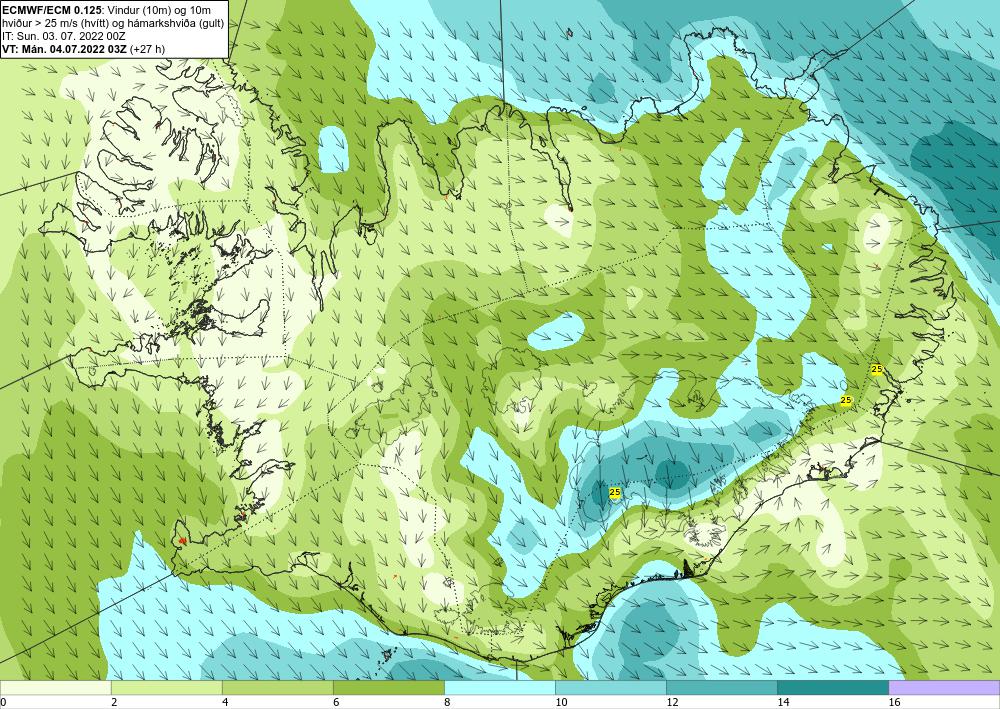Click the legend label "4"

pos(224,702)
